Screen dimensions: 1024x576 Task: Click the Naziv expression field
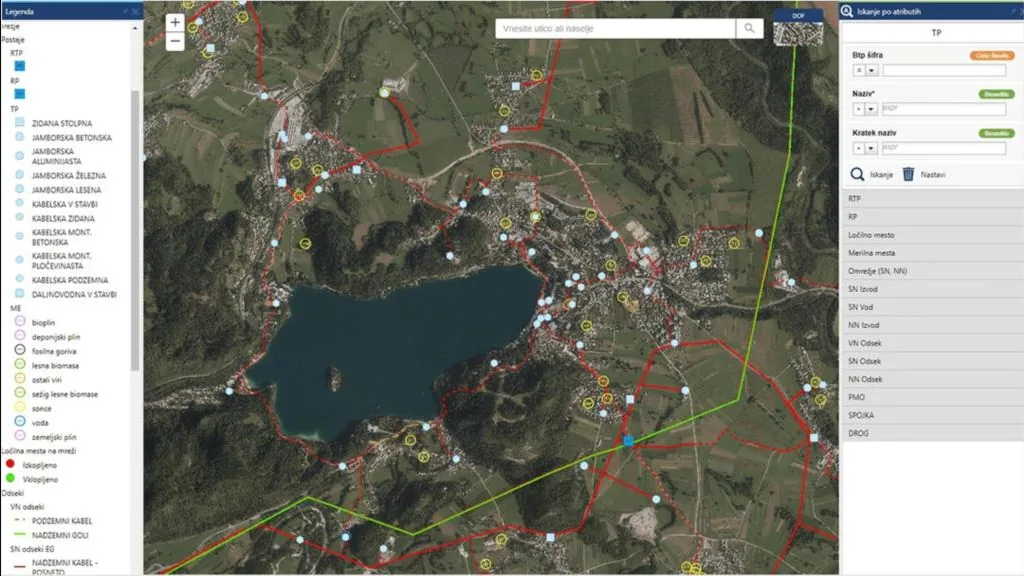[x=944, y=109]
